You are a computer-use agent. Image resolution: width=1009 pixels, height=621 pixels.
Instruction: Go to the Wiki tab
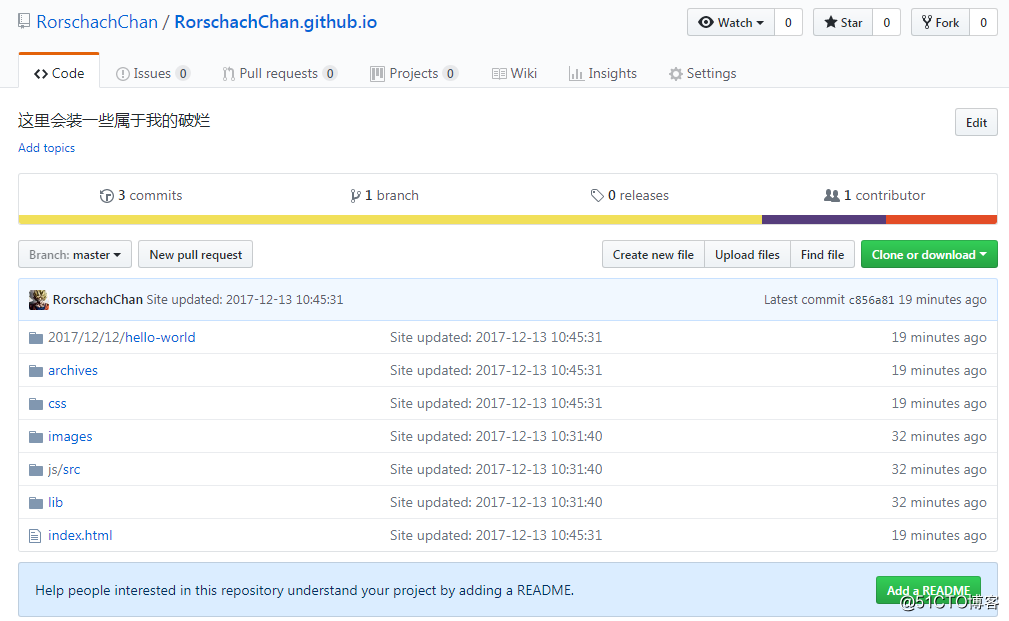[x=514, y=73]
